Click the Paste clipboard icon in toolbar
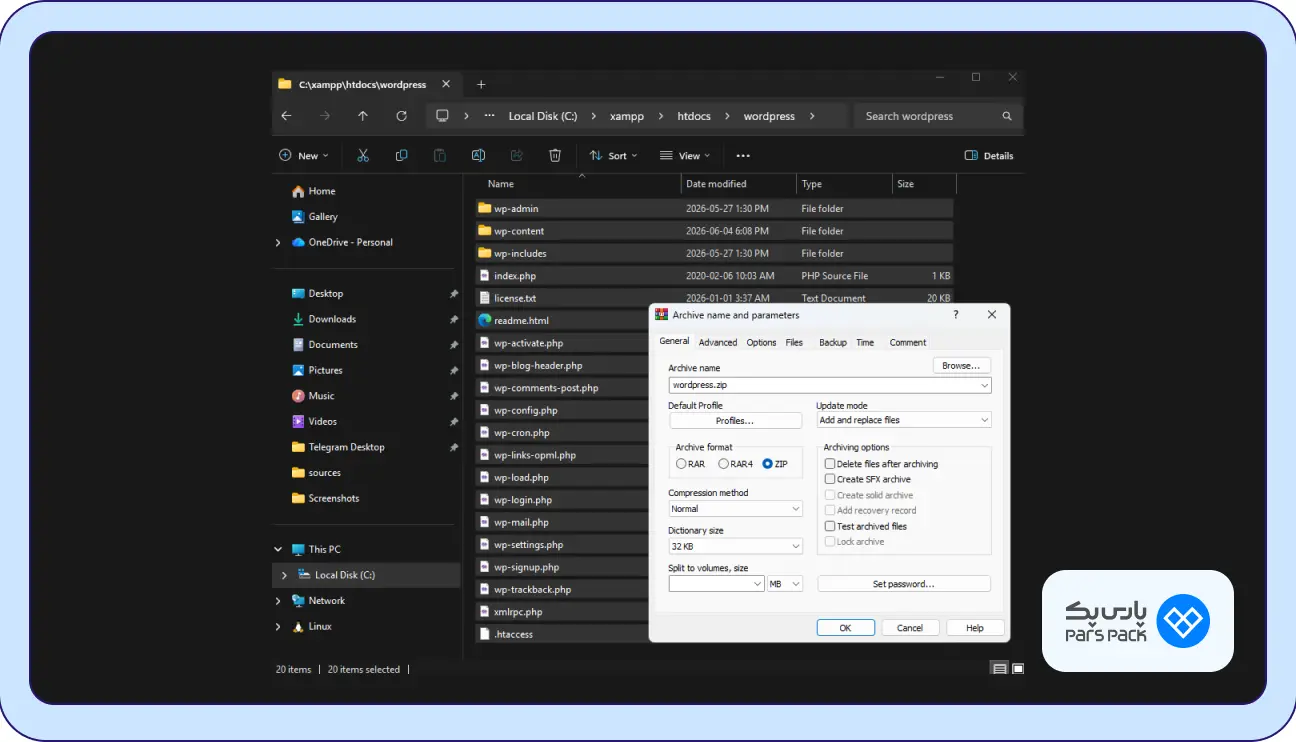Image resolution: width=1296 pixels, height=742 pixels. click(x=439, y=155)
